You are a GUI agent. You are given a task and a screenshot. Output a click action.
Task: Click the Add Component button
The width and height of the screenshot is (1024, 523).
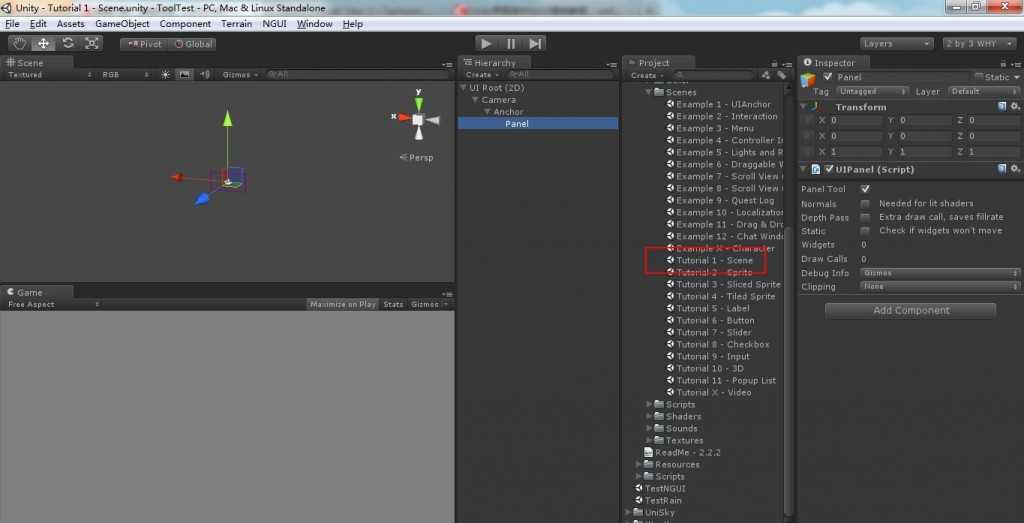coord(910,310)
